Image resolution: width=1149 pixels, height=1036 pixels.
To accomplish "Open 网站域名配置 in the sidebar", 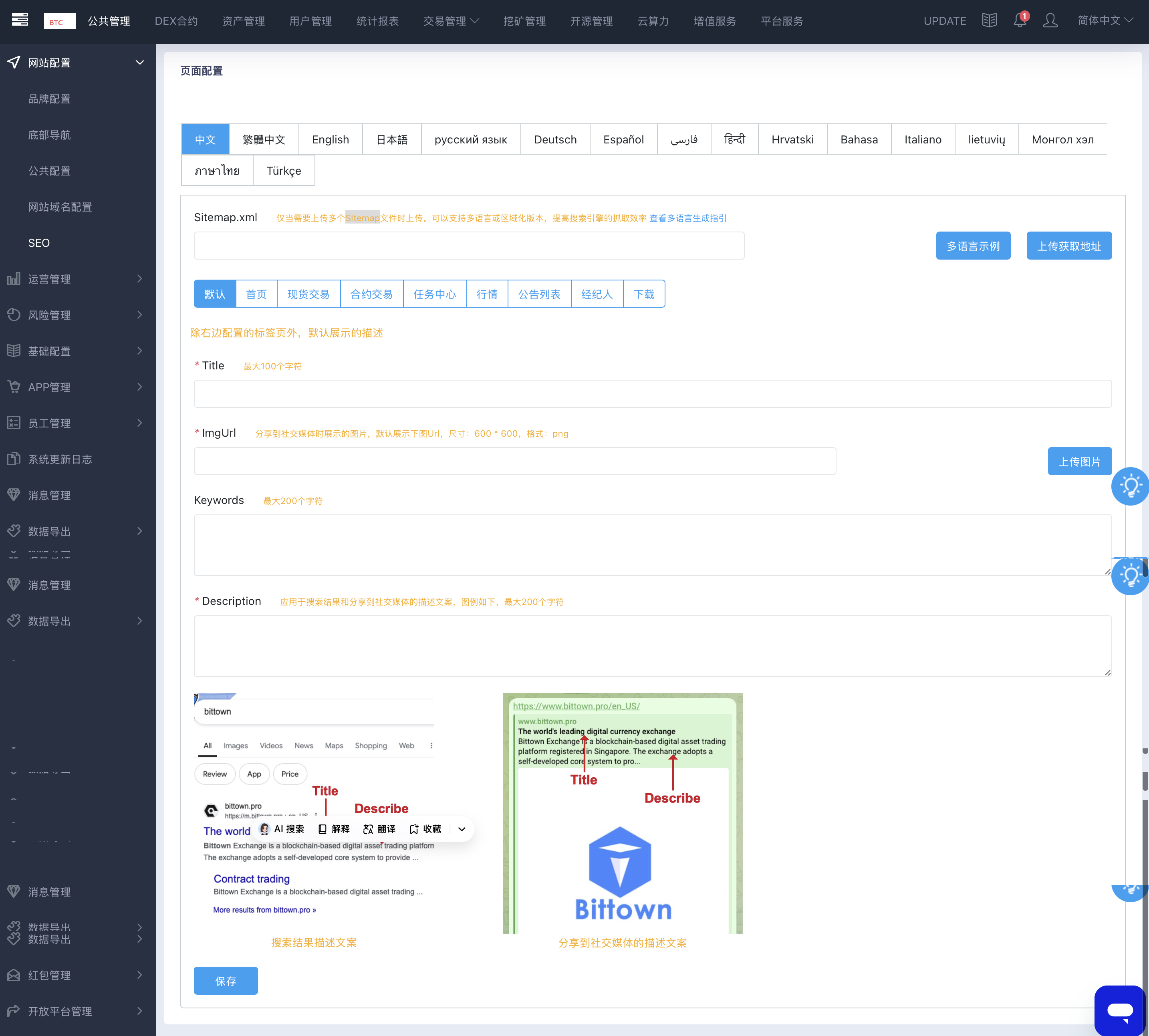I will (60, 207).
